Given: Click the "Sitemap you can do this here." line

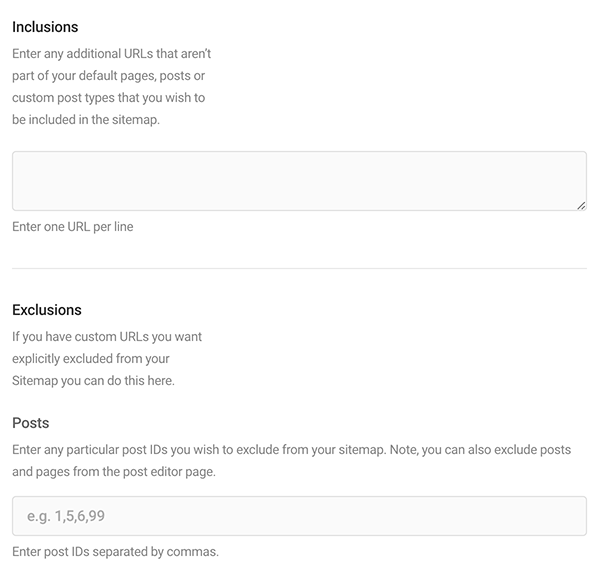Looking at the screenshot, I should tap(93, 381).
